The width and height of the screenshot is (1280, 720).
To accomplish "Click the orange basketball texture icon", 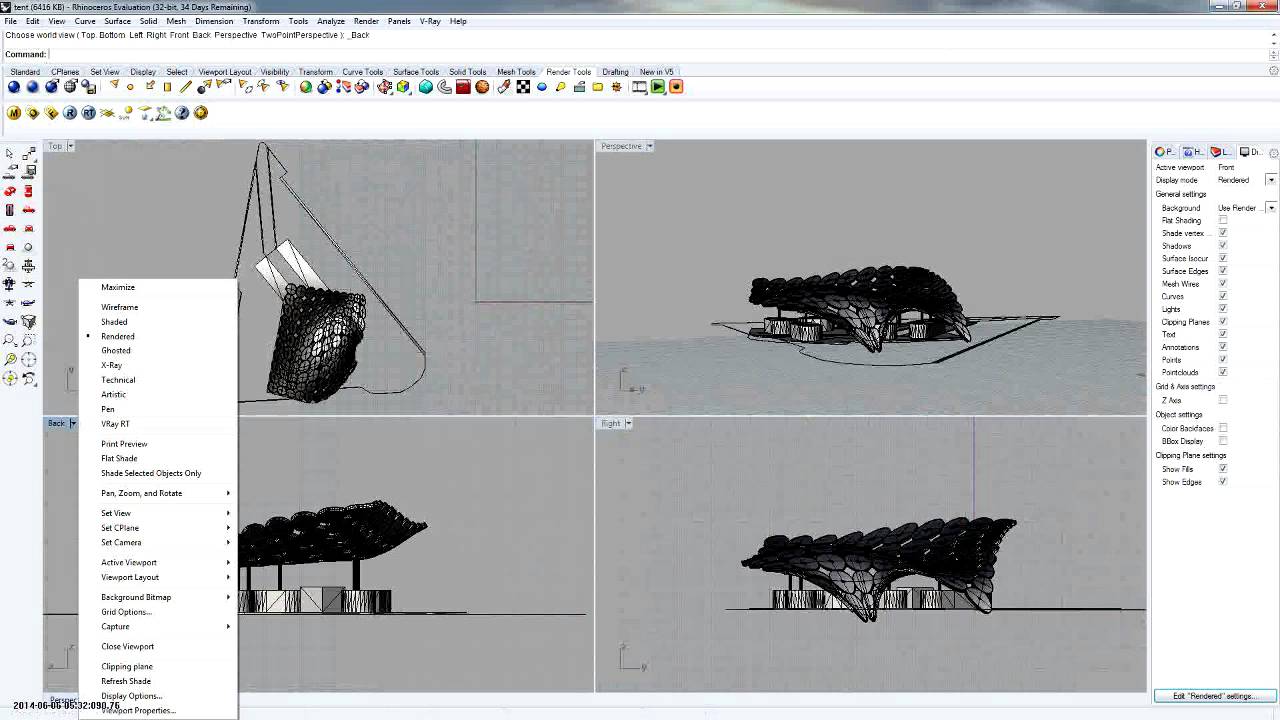I will pos(482,87).
